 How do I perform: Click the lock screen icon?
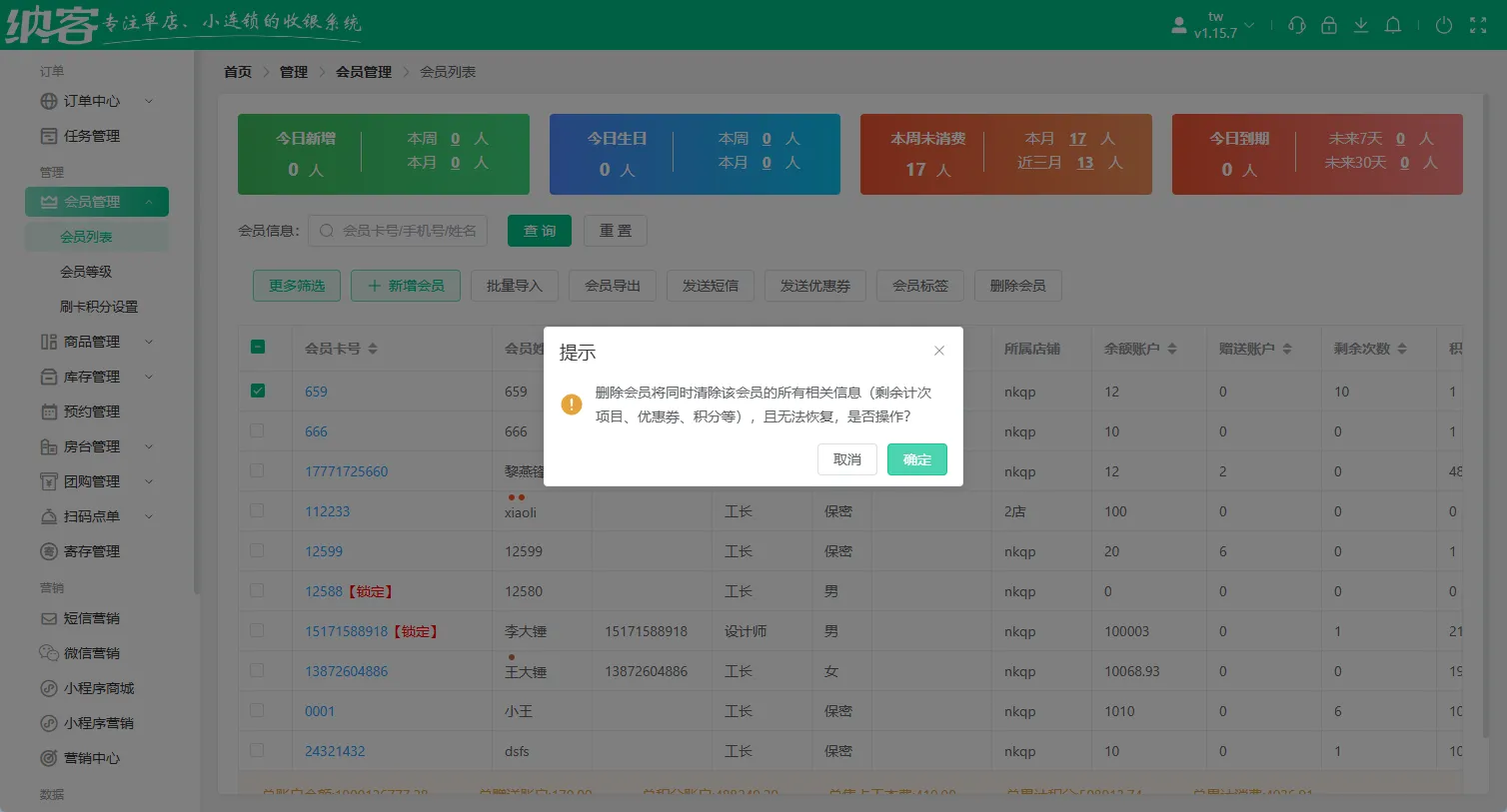point(1329,25)
